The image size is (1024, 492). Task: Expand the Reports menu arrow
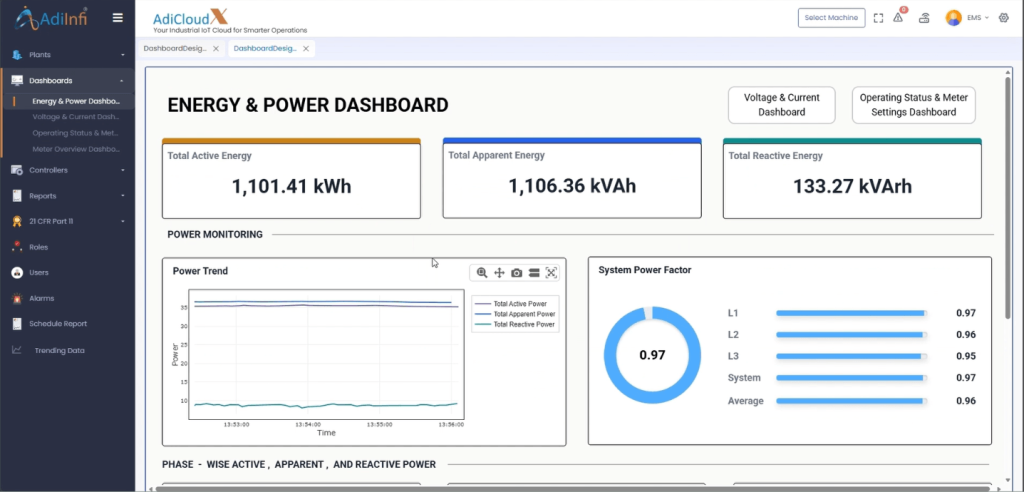(123, 196)
